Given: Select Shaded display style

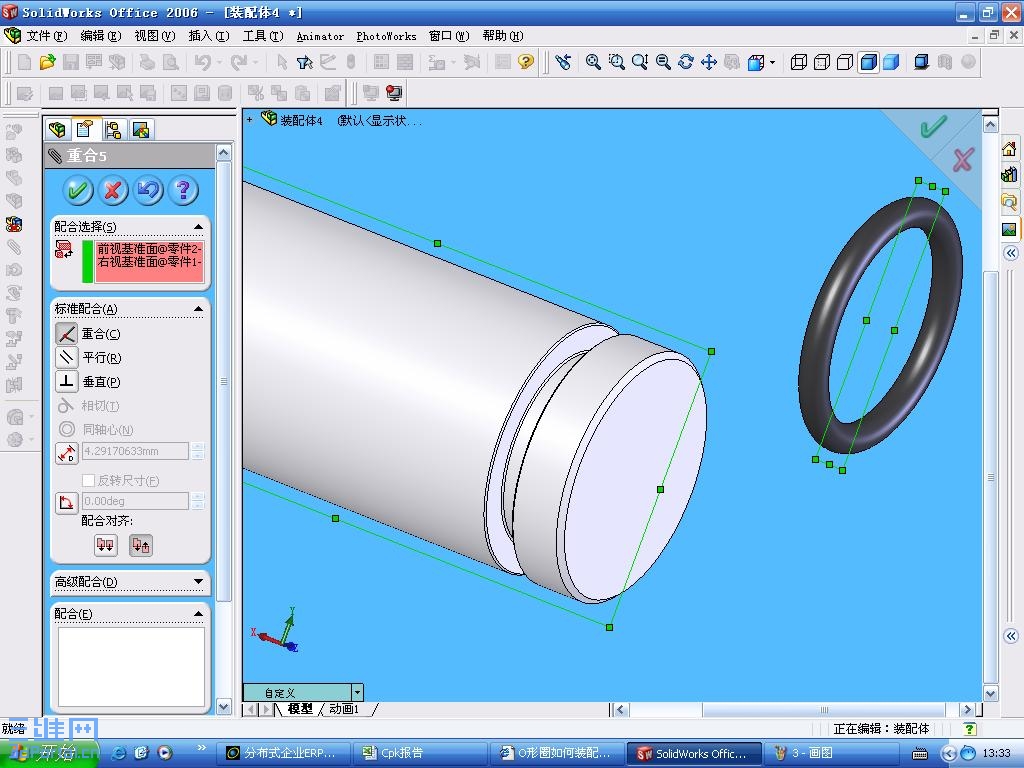Looking at the screenshot, I should [x=891, y=62].
